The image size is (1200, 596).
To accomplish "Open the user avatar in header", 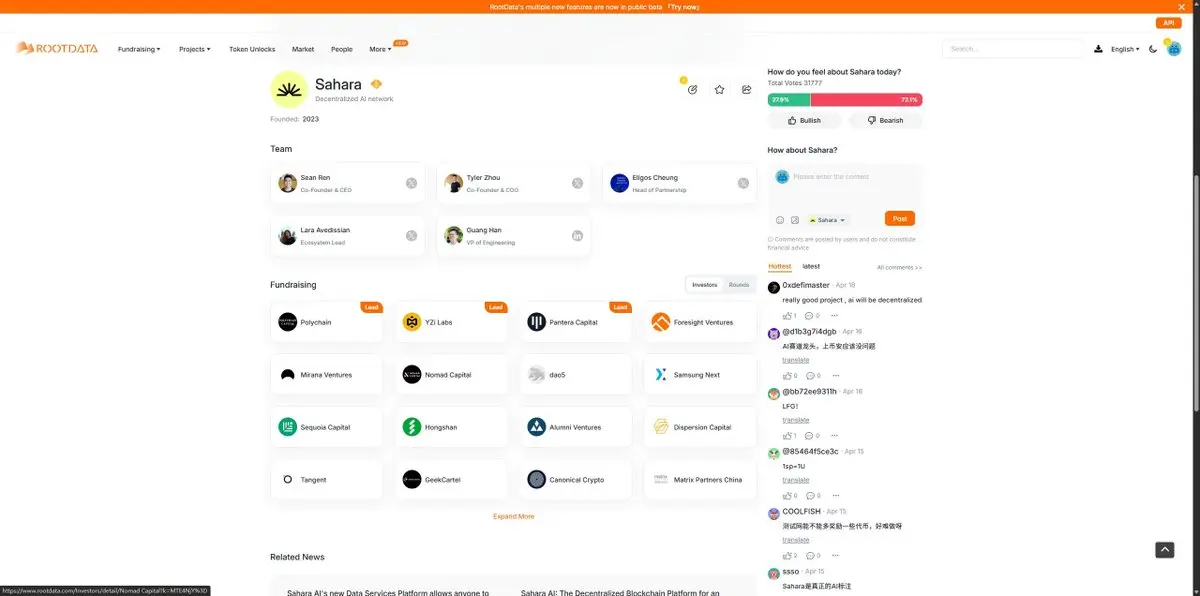I will tap(1174, 48).
